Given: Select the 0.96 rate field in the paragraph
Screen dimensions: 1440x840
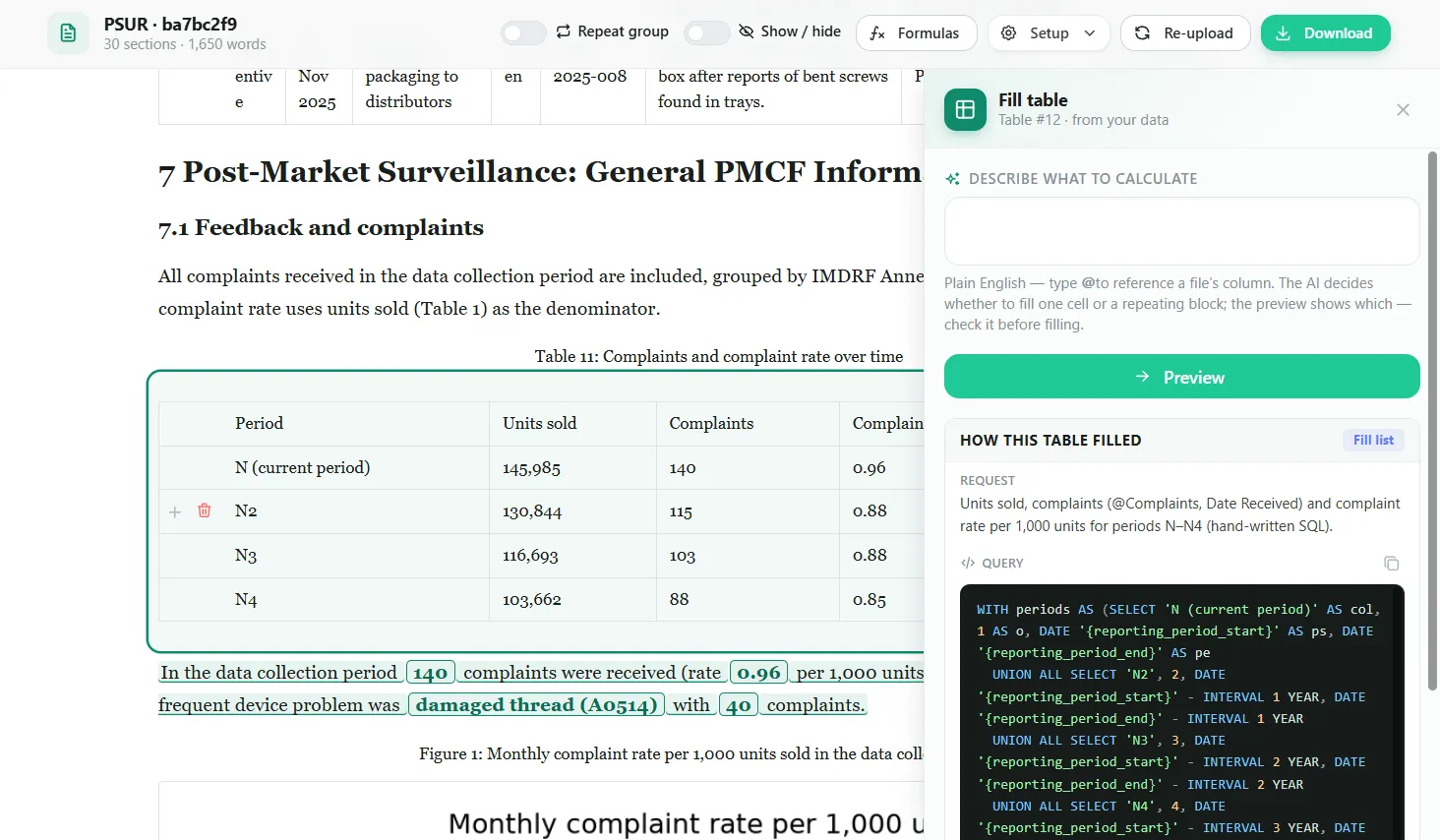Looking at the screenshot, I should (758, 673).
